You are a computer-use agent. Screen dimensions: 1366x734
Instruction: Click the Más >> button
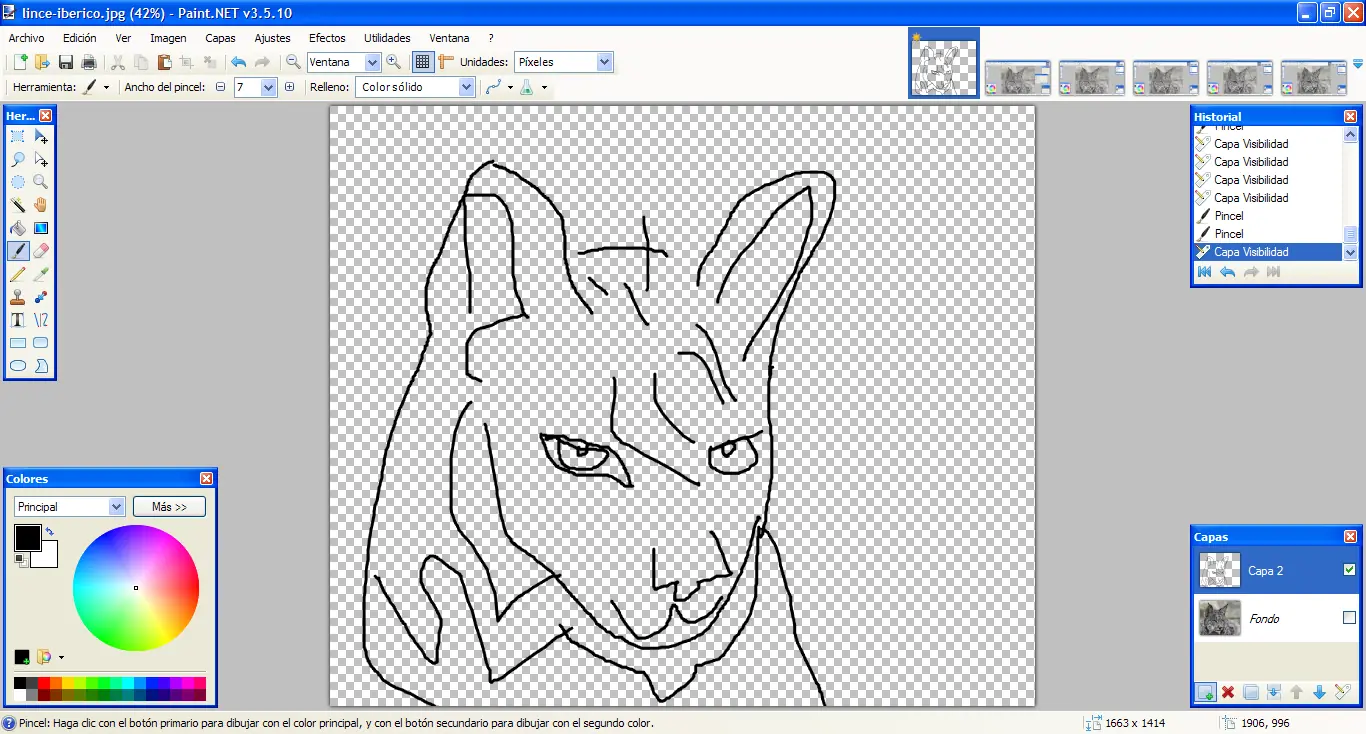tap(169, 507)
